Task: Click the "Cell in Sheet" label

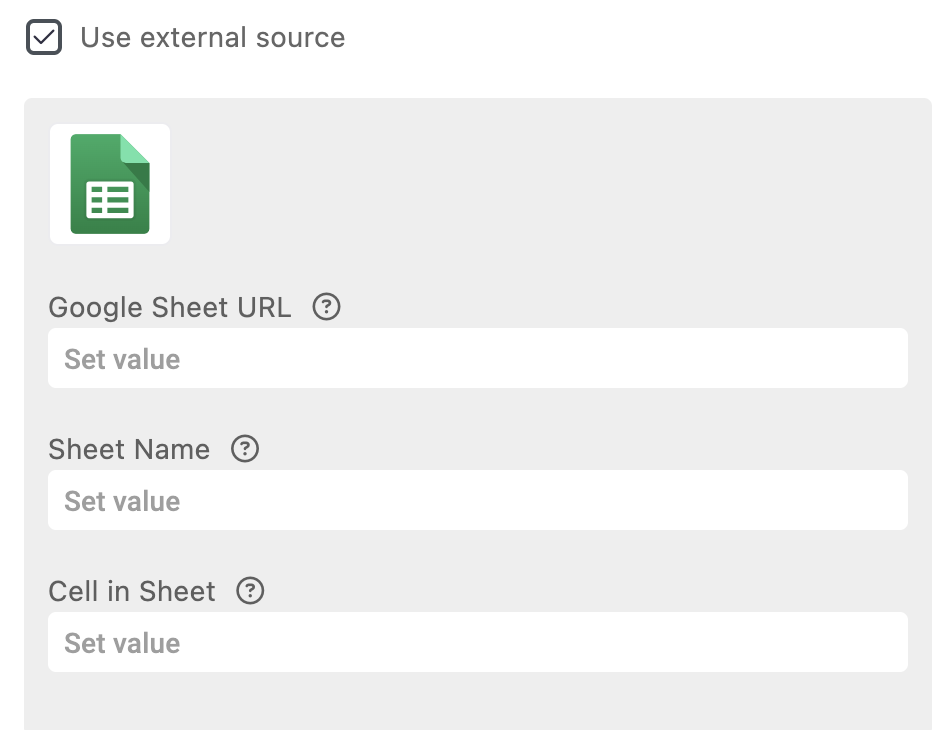Action: click(132, 591)
